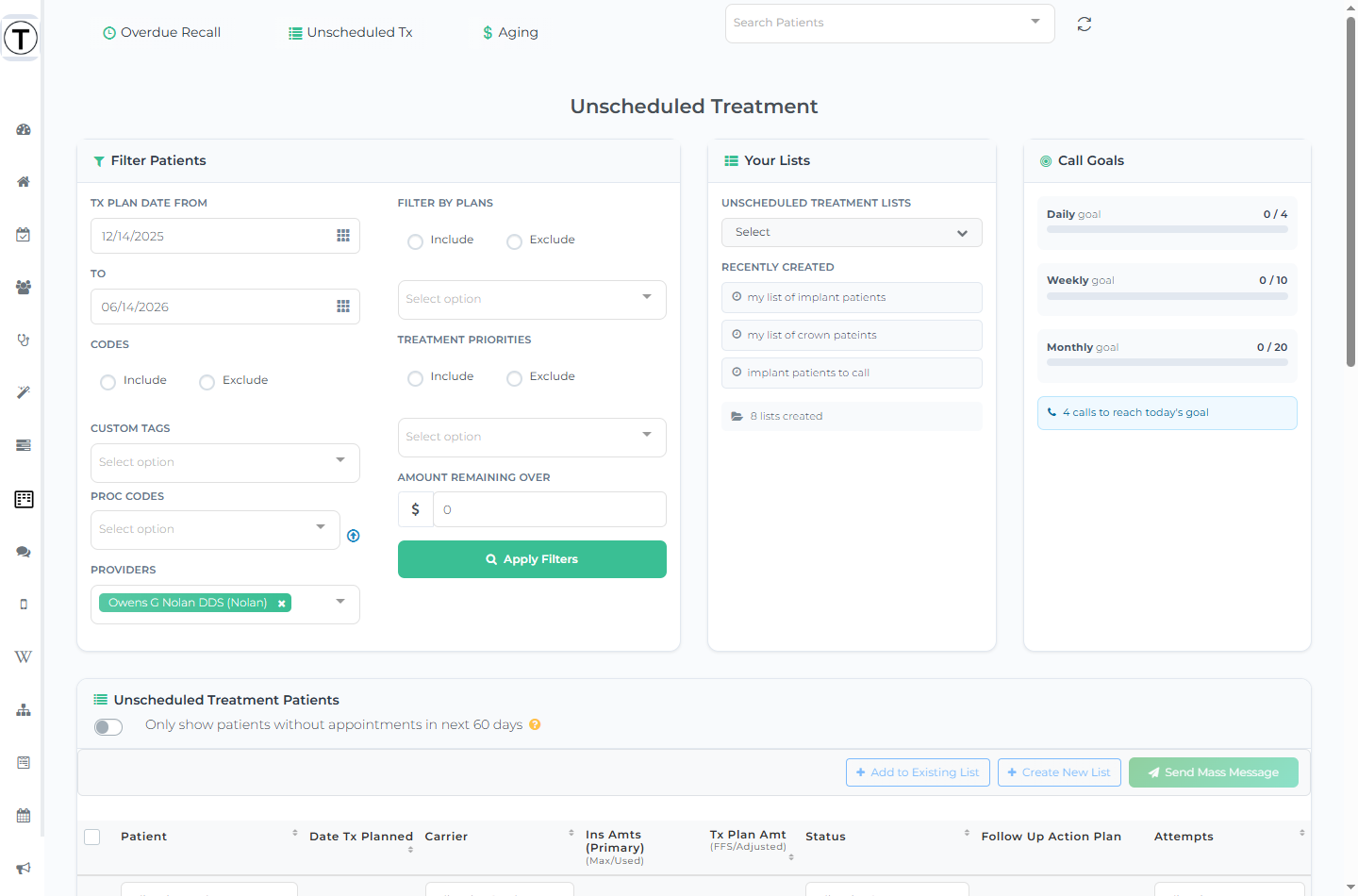Select Exclude under Filter By Plans
Image resolution: width=1358 pixels, height=896 pixels.
click(x=514, y=241)
